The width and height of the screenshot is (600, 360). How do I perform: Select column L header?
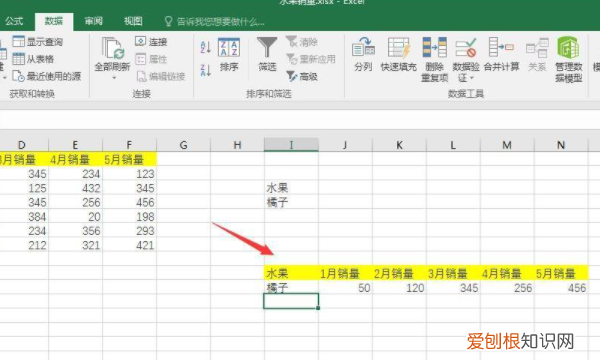click(x=453, y=145)
